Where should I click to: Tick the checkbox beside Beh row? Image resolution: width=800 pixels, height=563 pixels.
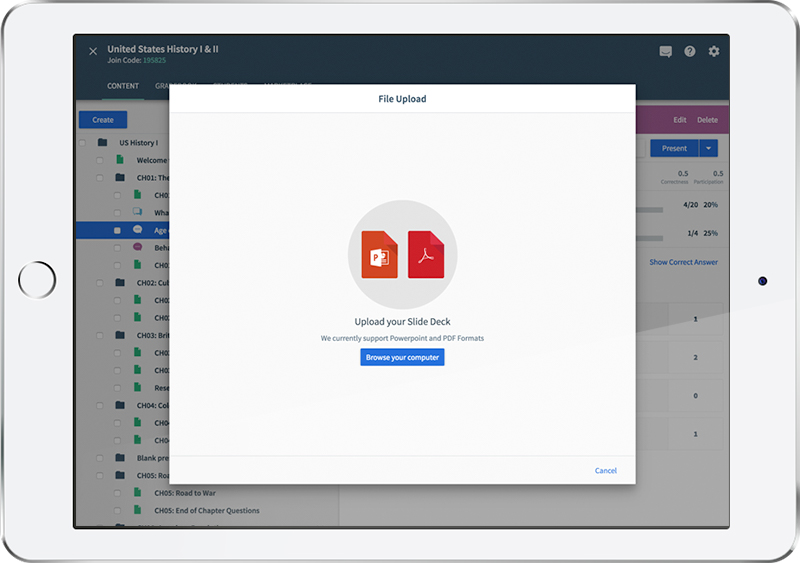pyautogui.click(x=117, y=248)
